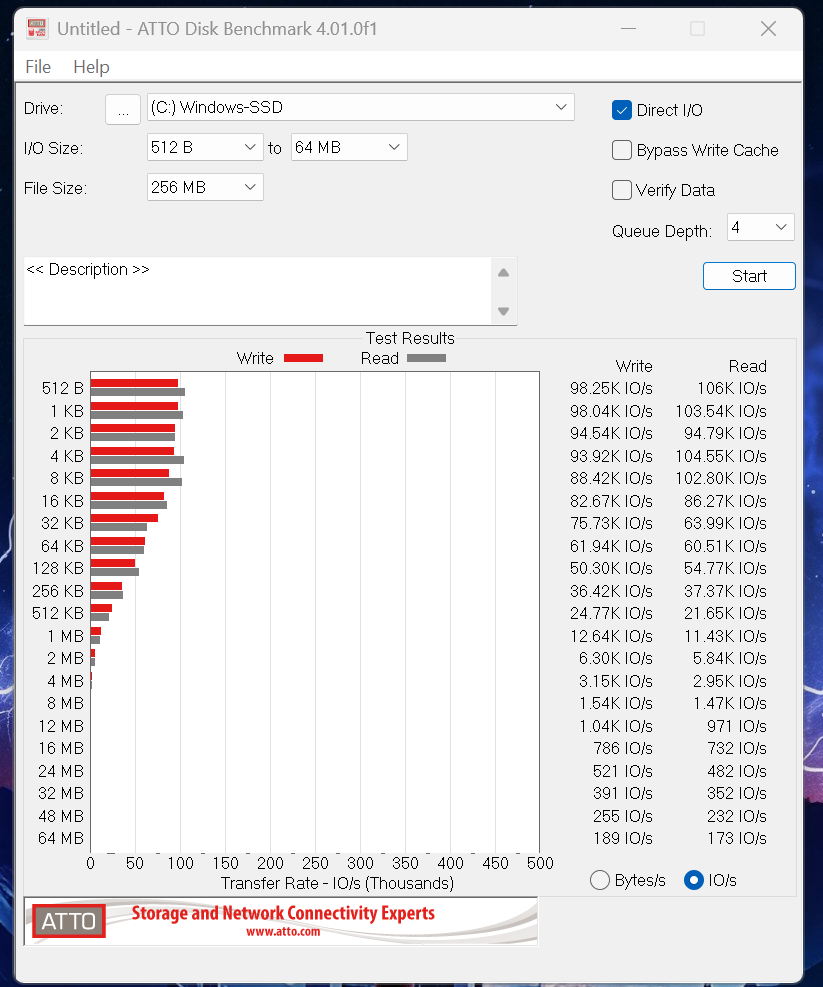Click the 8 KB read value 102.80K IO/s
Screen dimensions: 823x987
point(721,478)
